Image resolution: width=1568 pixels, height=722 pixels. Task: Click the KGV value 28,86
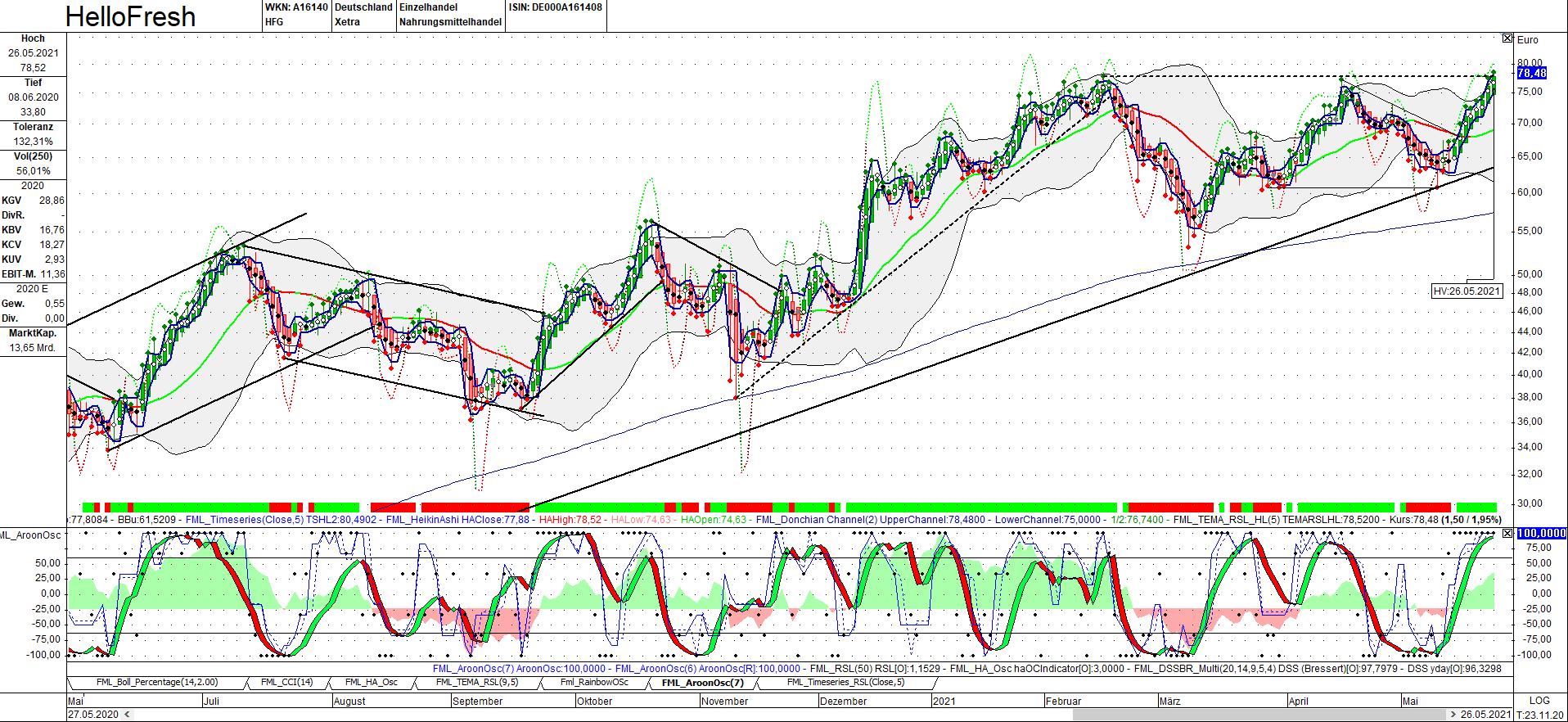coord(52,201)
